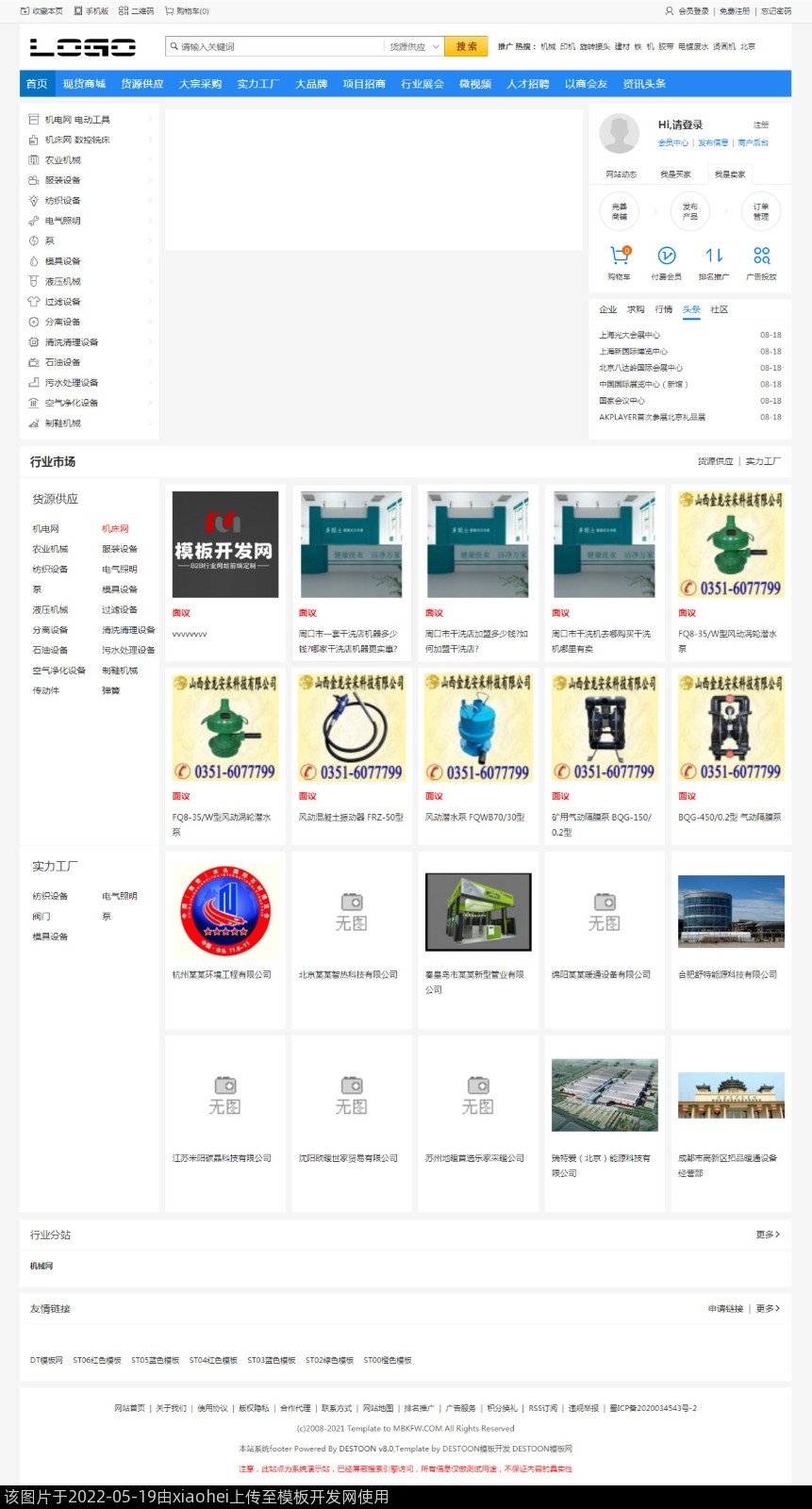Expand 更多 in the 行业分站 section
The height and width of the screenshot is (1509, 812).
(768, 1235)
